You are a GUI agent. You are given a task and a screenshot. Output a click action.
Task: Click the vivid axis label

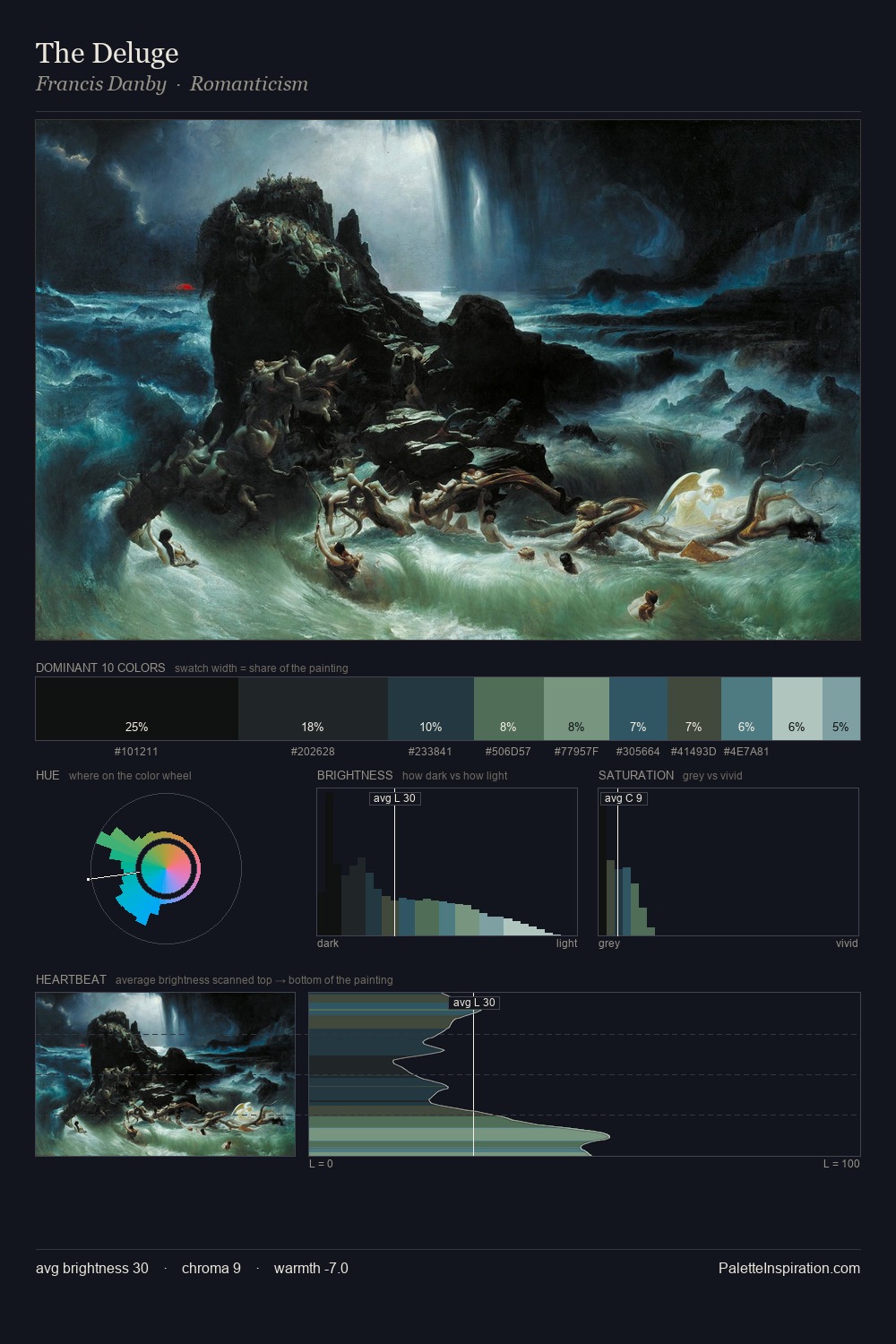click(847, 943)
